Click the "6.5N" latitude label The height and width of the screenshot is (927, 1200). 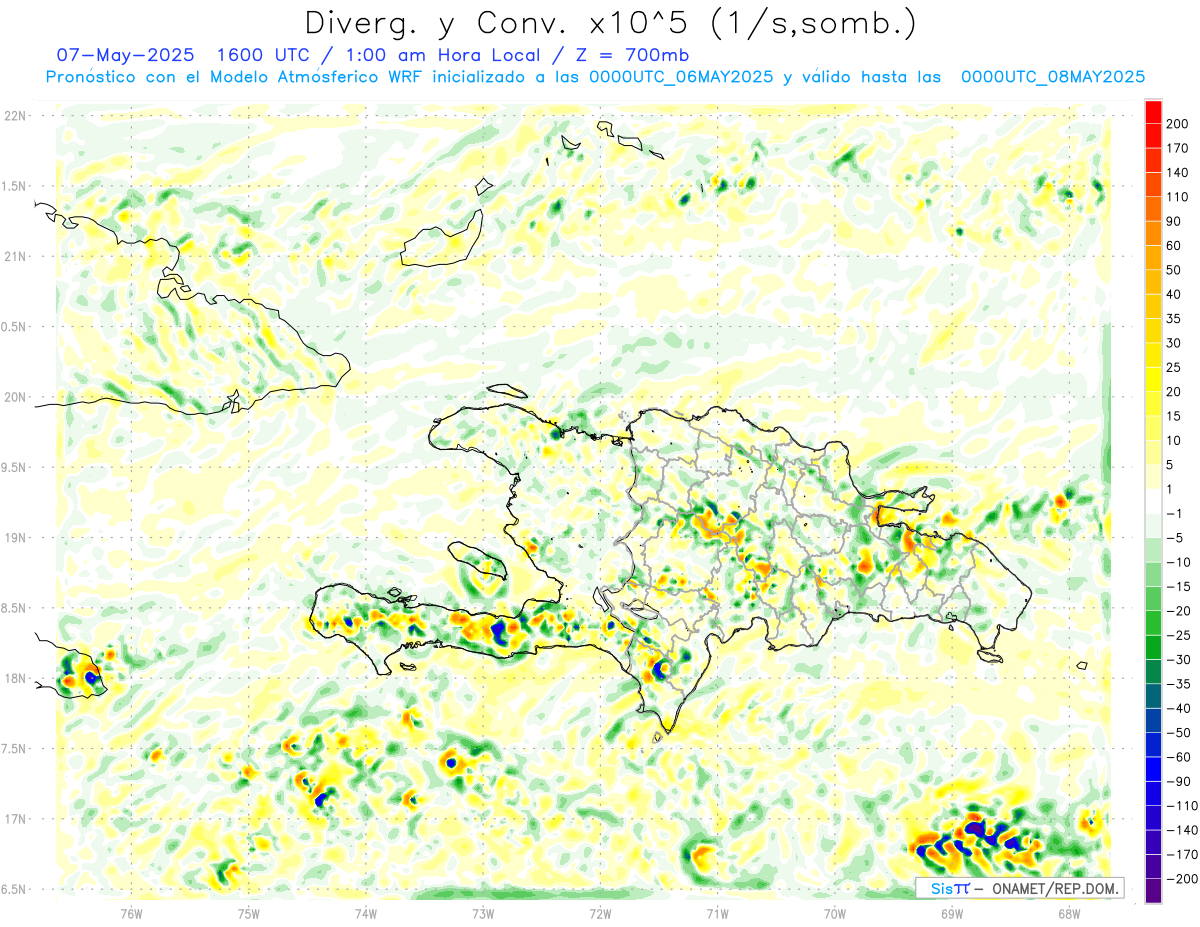[15, 889]
